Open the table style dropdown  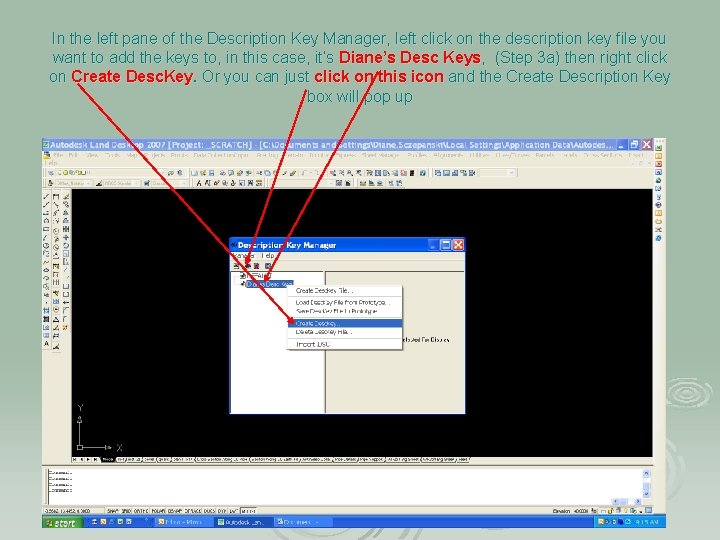(x=169, y=183)
